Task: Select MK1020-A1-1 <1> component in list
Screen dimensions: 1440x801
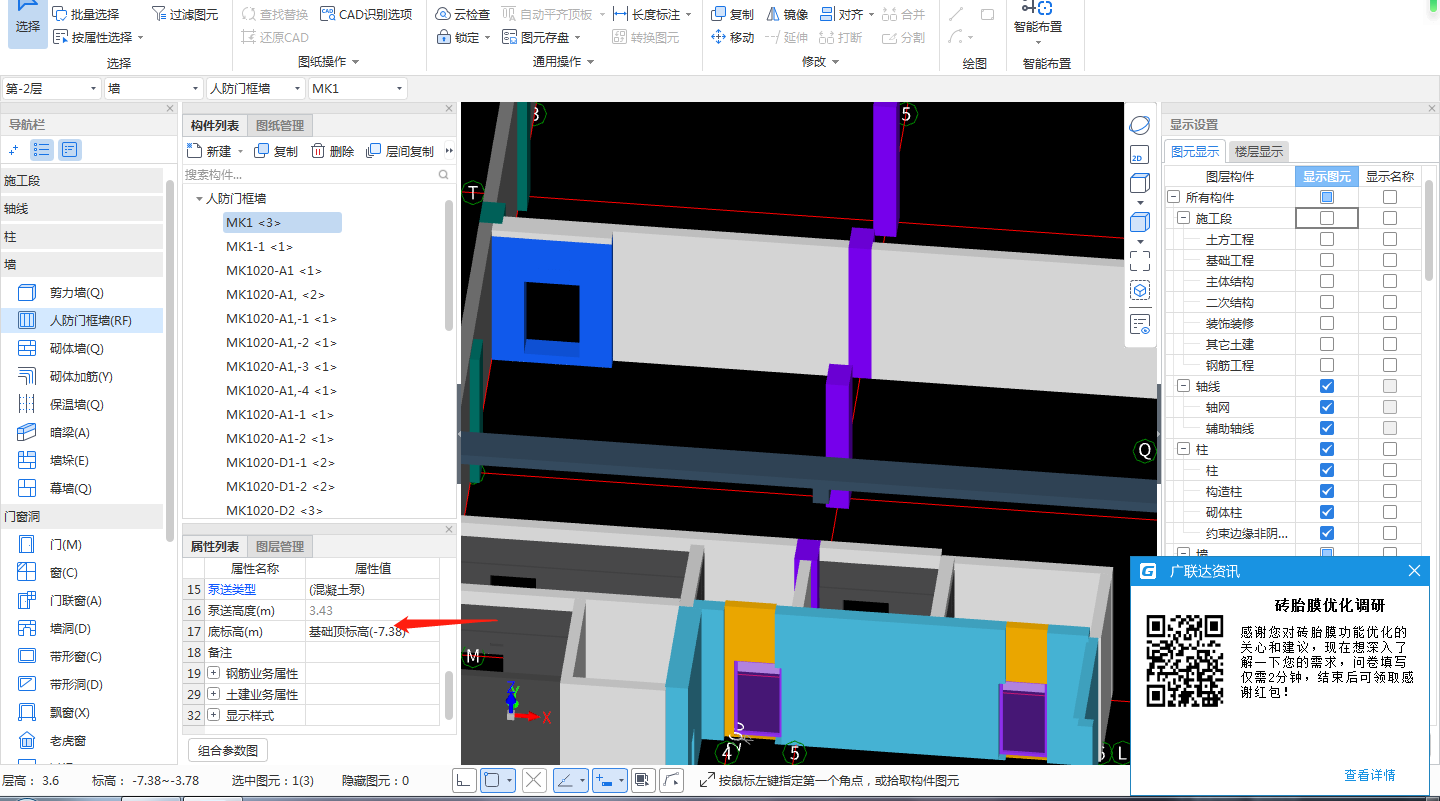Action: point(280,414)
